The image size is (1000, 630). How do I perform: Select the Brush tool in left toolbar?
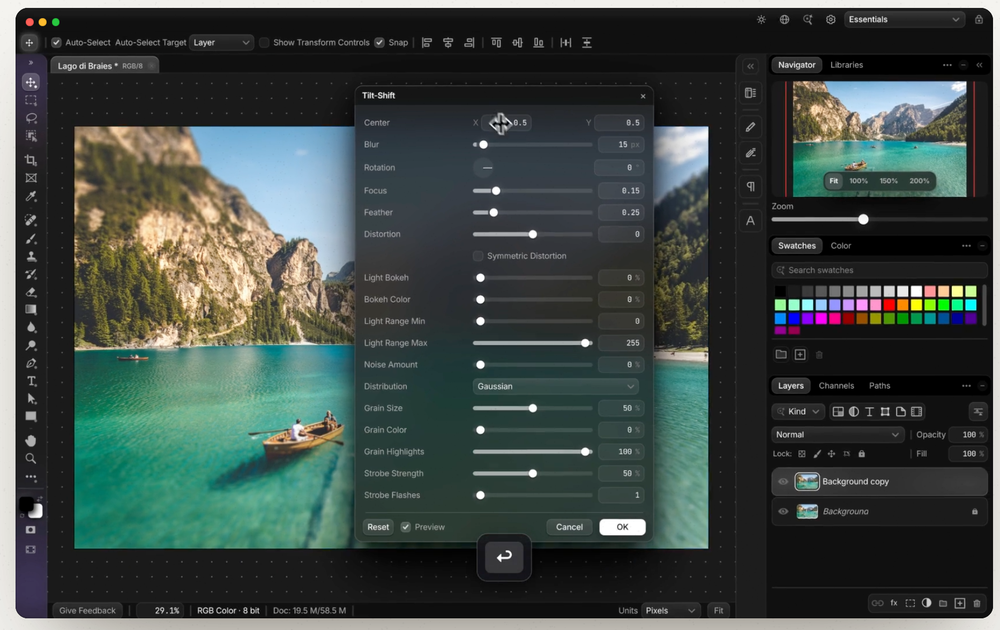(31, 238)
